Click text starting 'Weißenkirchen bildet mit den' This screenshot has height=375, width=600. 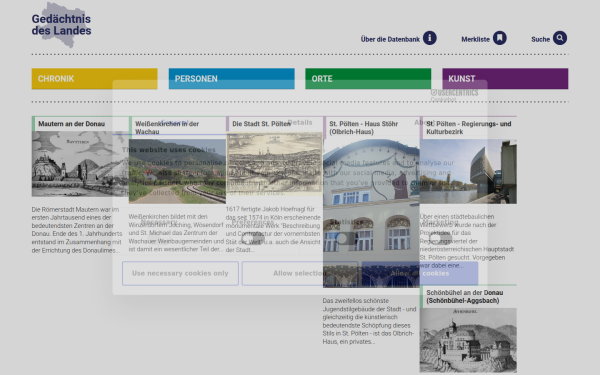[x=176, y=233]
